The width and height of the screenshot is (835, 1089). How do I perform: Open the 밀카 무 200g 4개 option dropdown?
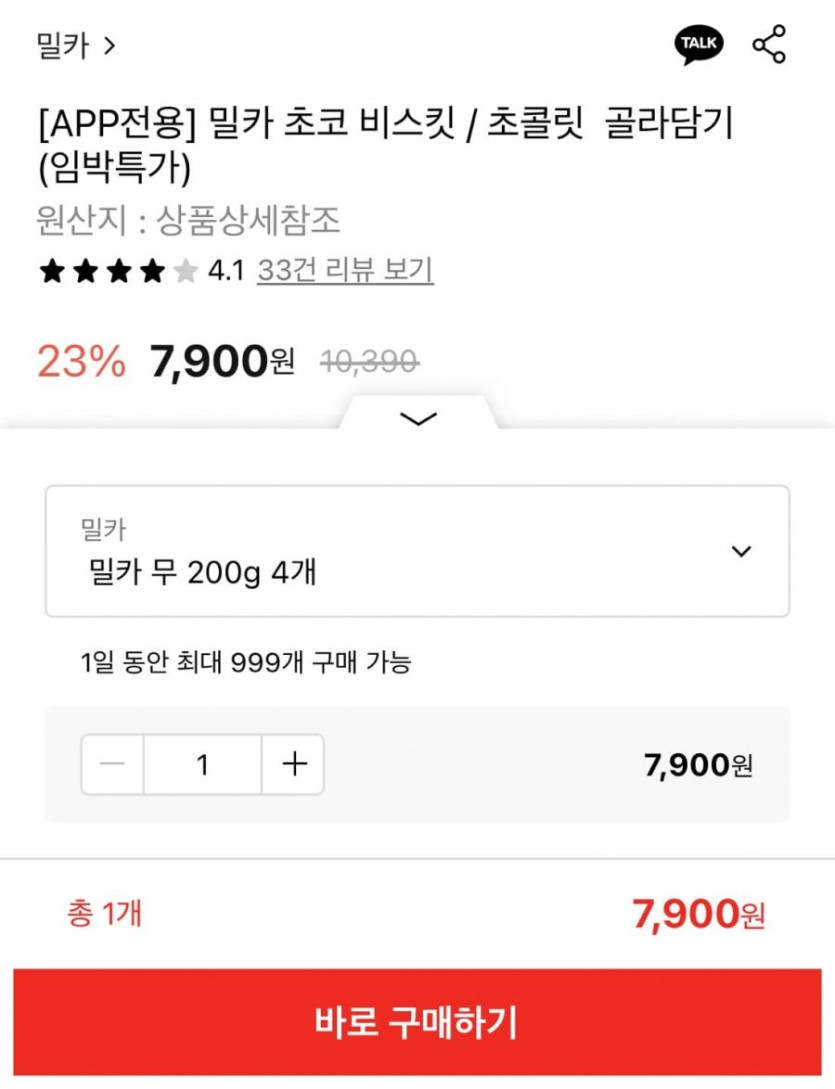click(417, 551)
